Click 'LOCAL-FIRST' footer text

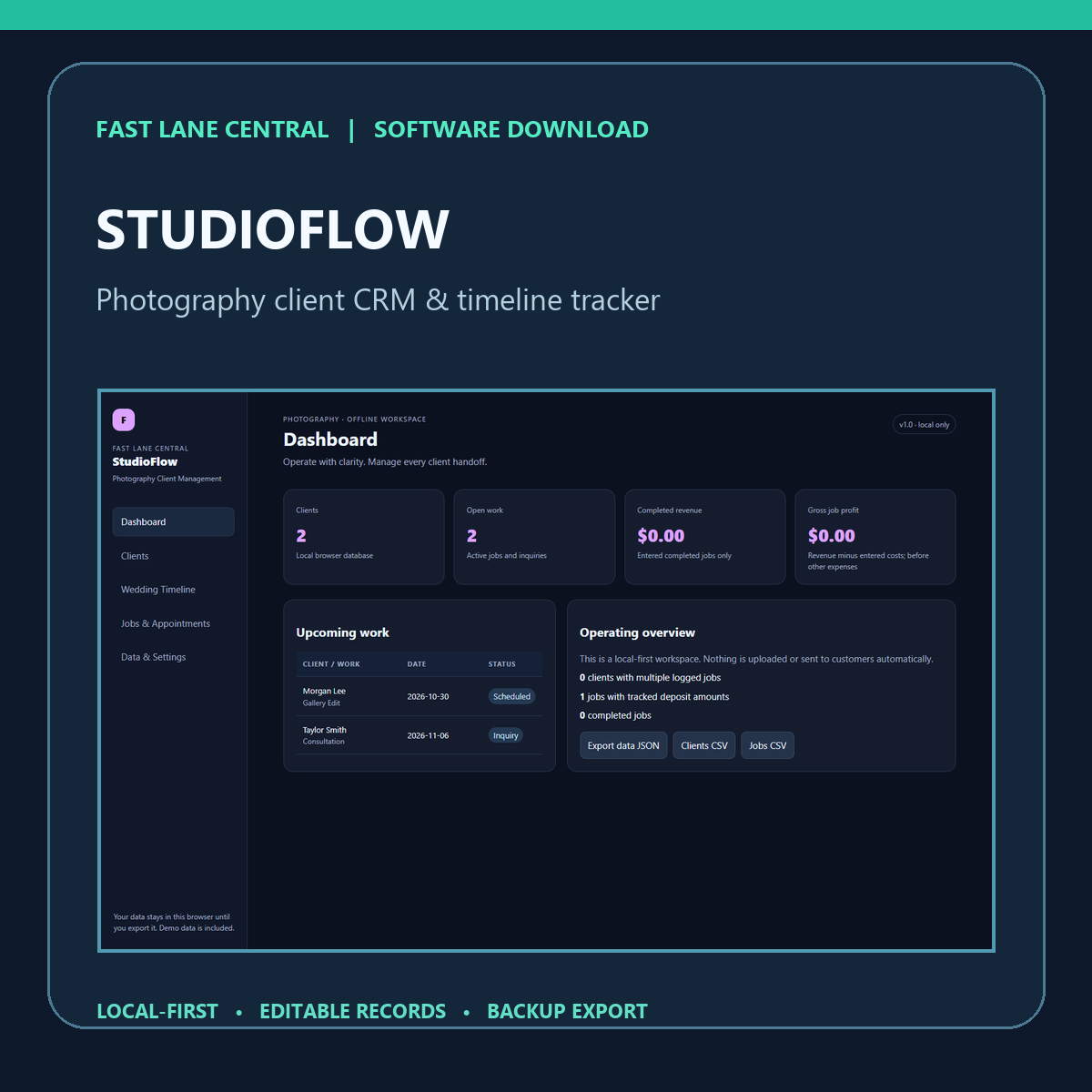pos(157,1012)
